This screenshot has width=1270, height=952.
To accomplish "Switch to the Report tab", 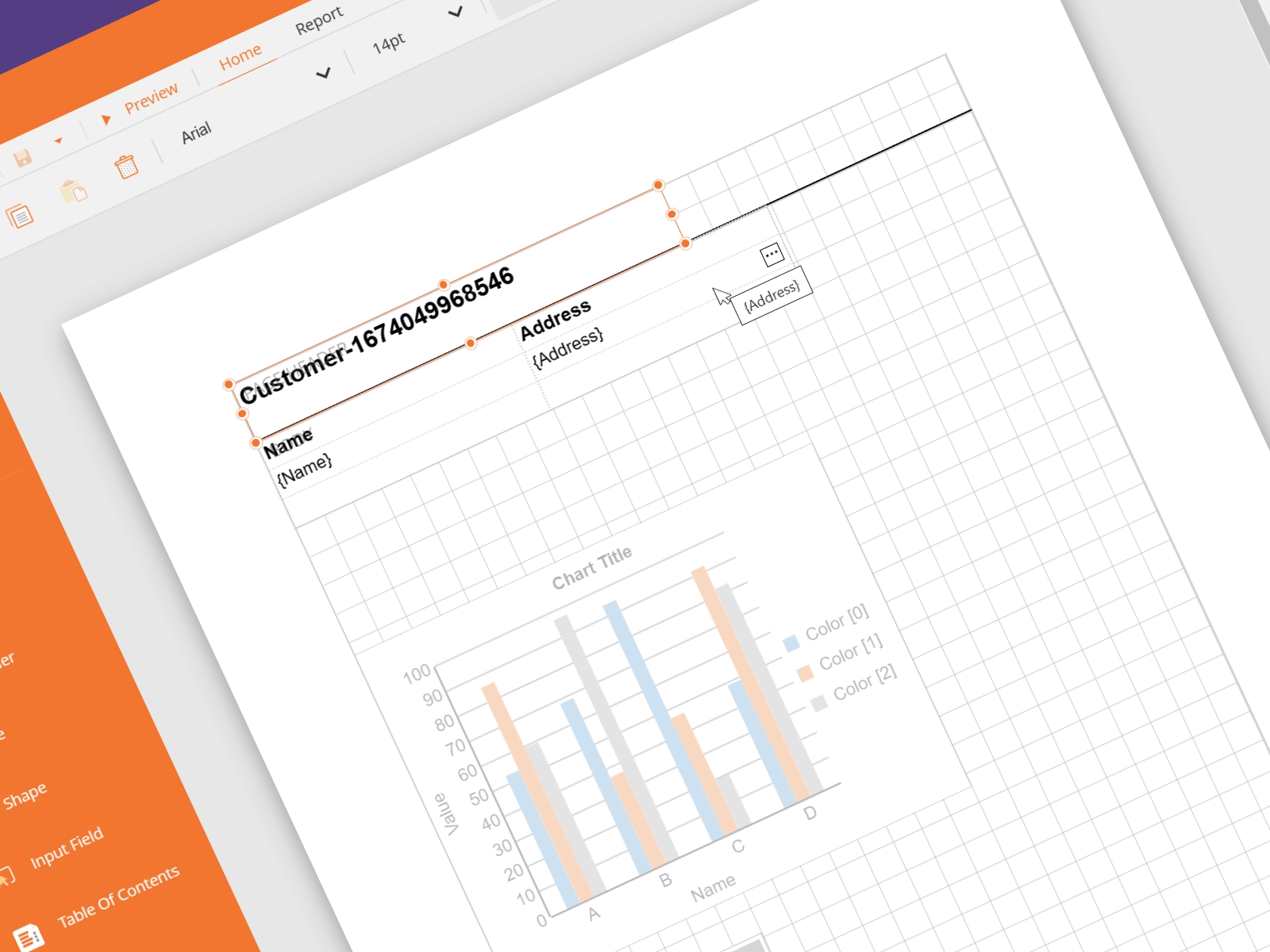I will point(319,21).
